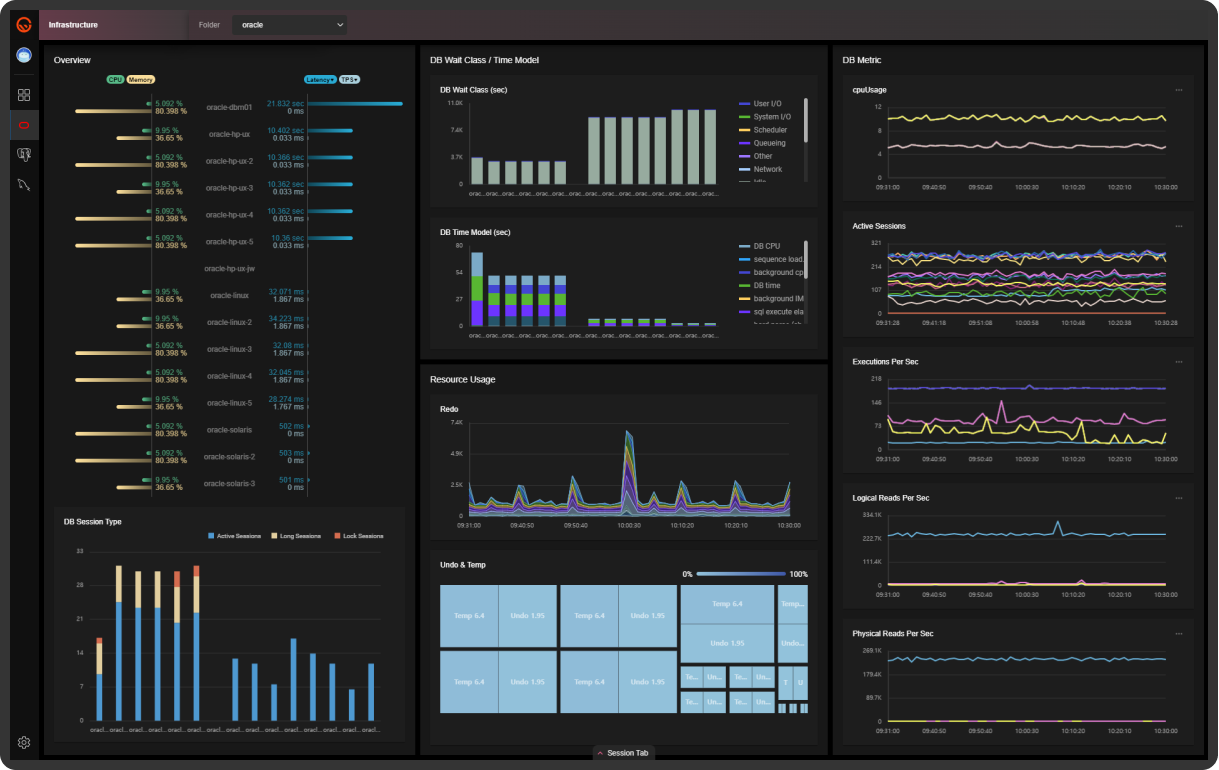Toggle Active Sessions legend in DB Session Type
The width and height of the screenshot is (1219, 770).
[235, 536]
